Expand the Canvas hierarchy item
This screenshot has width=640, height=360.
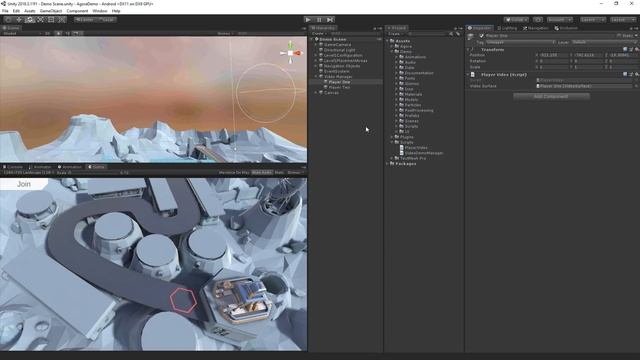point(316,93)
